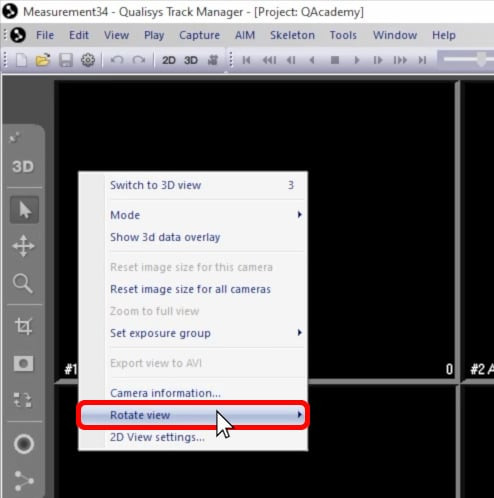
Task: Click the video camera toolbar icon
Action: tap(212, 60)
